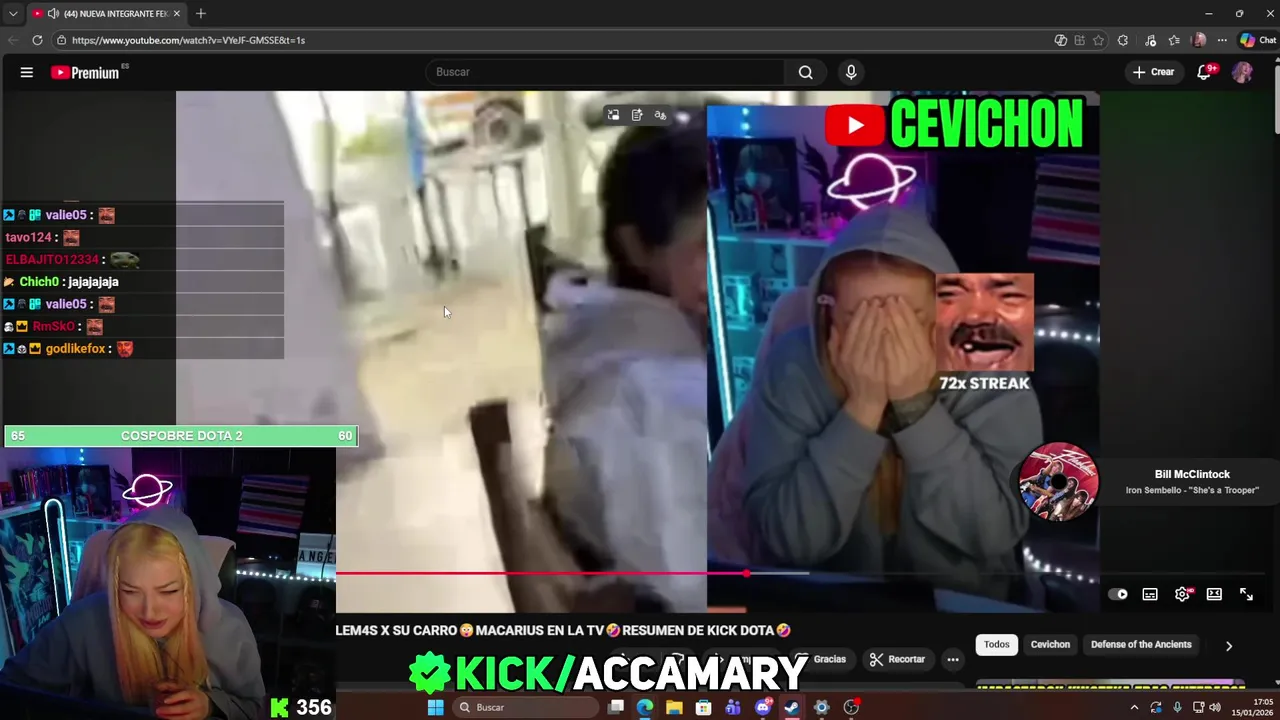Open the YouTube account avatar menu
Viewport: 1280px width, 720px height.
(1242, 72)
